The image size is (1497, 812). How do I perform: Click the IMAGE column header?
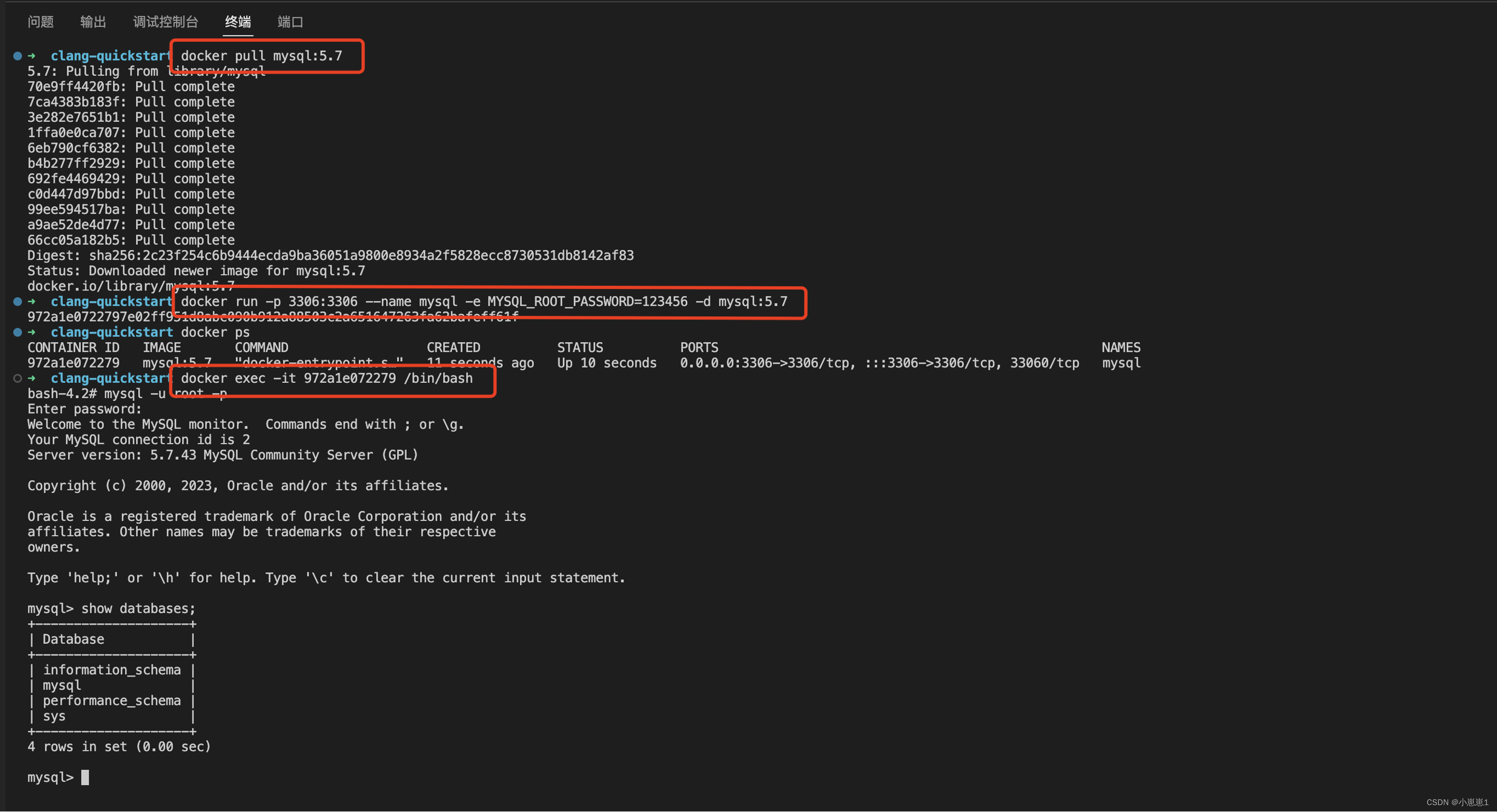162,347
